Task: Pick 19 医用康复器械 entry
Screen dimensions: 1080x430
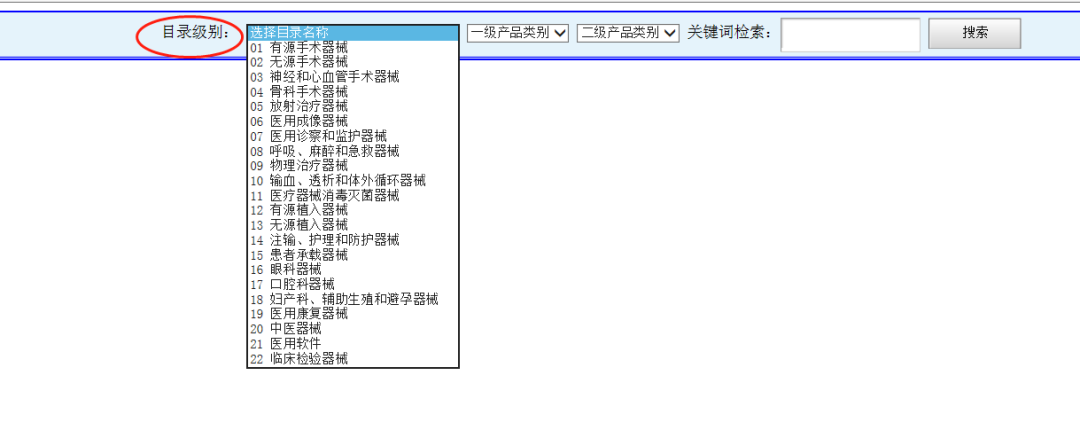Action: point(353,314)
